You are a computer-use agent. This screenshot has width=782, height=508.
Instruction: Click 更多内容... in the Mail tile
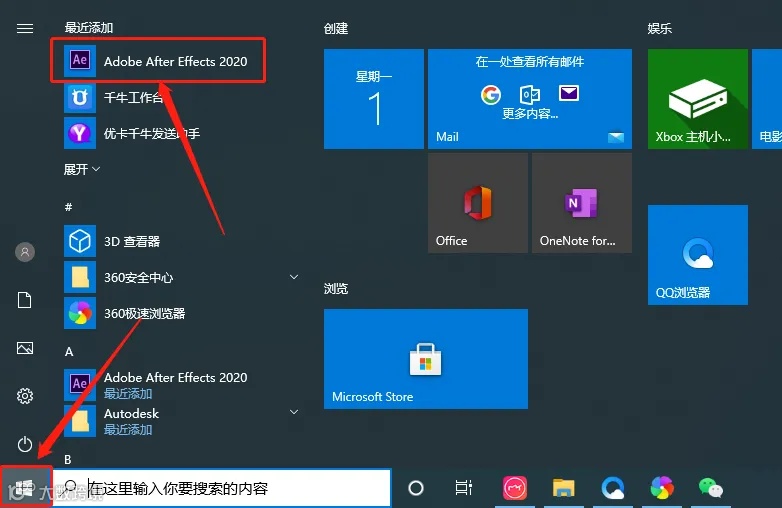(x=530, y=114)
